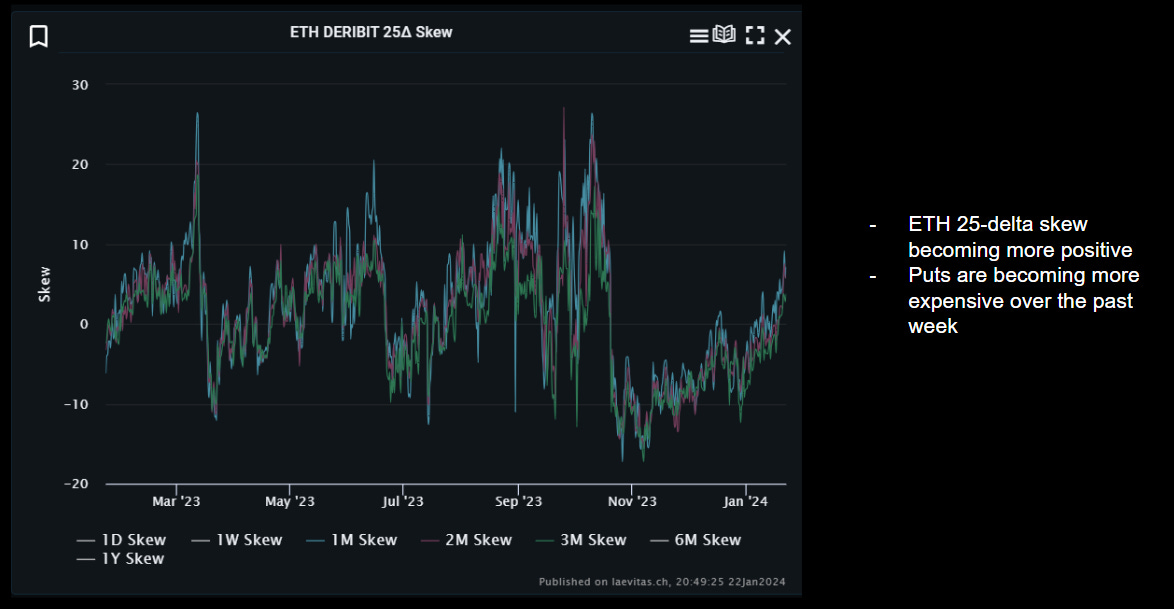Click the Sep '23 x-axis label
Screen dimensions: 1174x609
click(518, 501)
